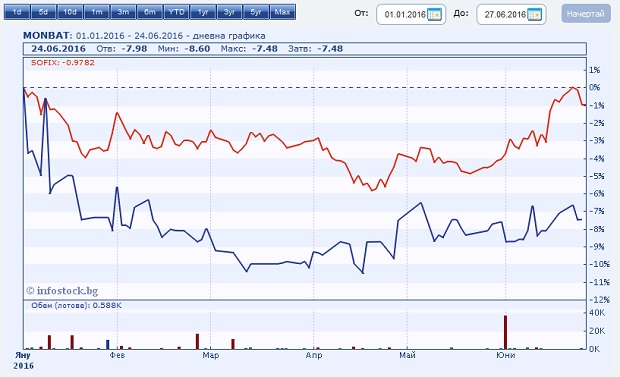Select the Max range button

283,12
